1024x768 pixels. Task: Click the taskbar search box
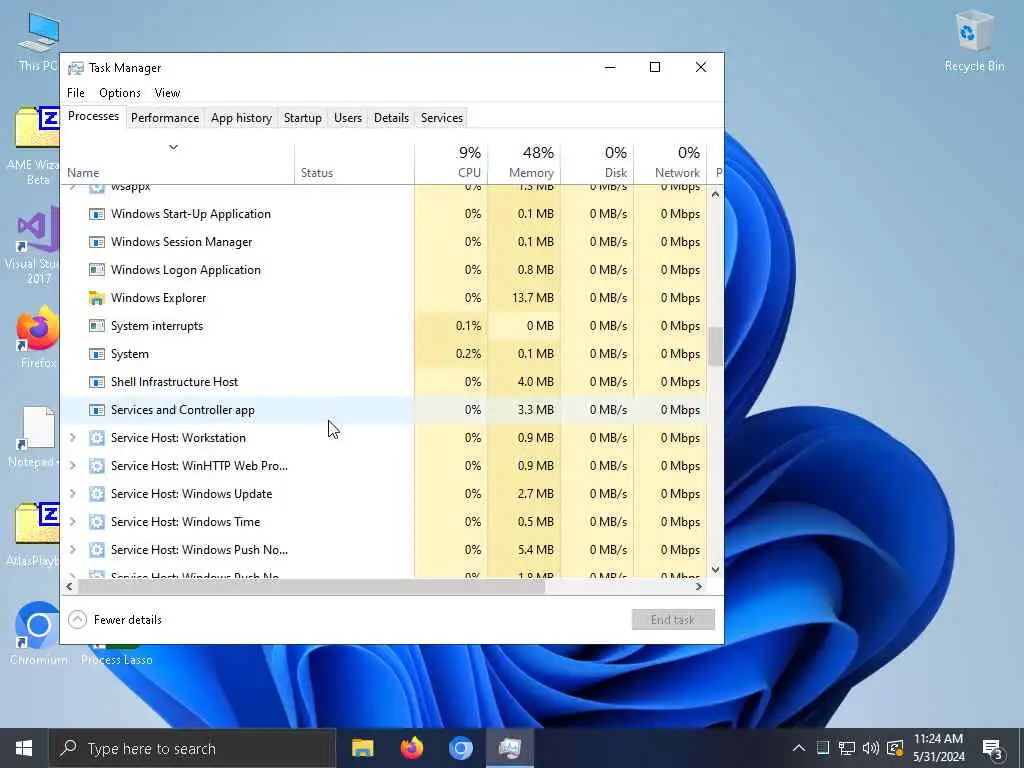click(x=193, y=748)
